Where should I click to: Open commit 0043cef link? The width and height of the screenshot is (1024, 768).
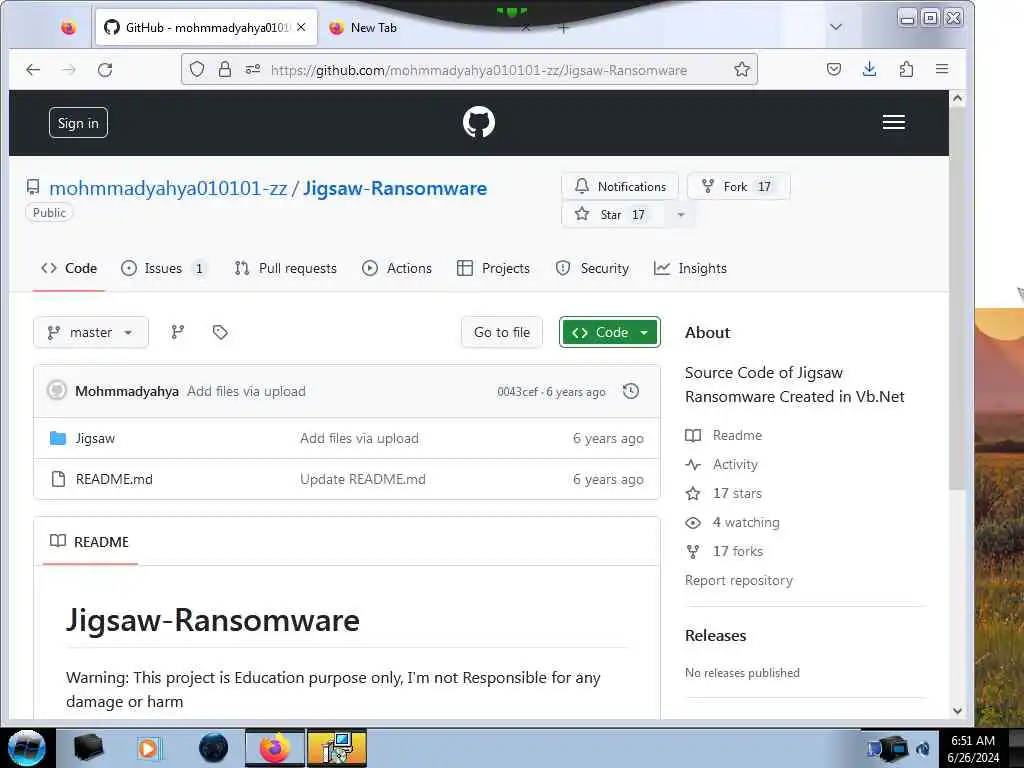coord(517,392)
